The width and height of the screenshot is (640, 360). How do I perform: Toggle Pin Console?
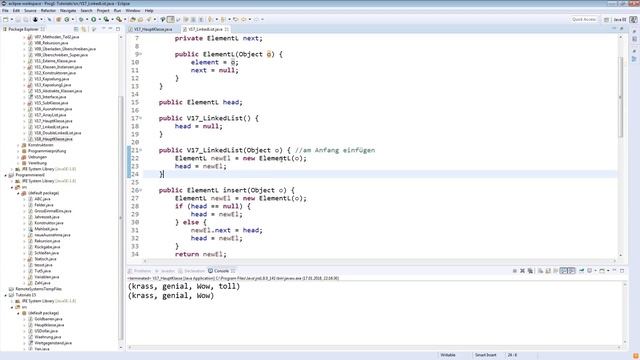[581, 271]
